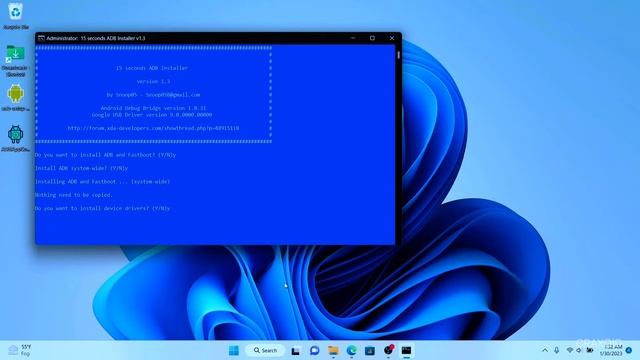Open the weather widget showing Fog
The height and width of the screenshot is (360, 640).
tap(20, 350)
